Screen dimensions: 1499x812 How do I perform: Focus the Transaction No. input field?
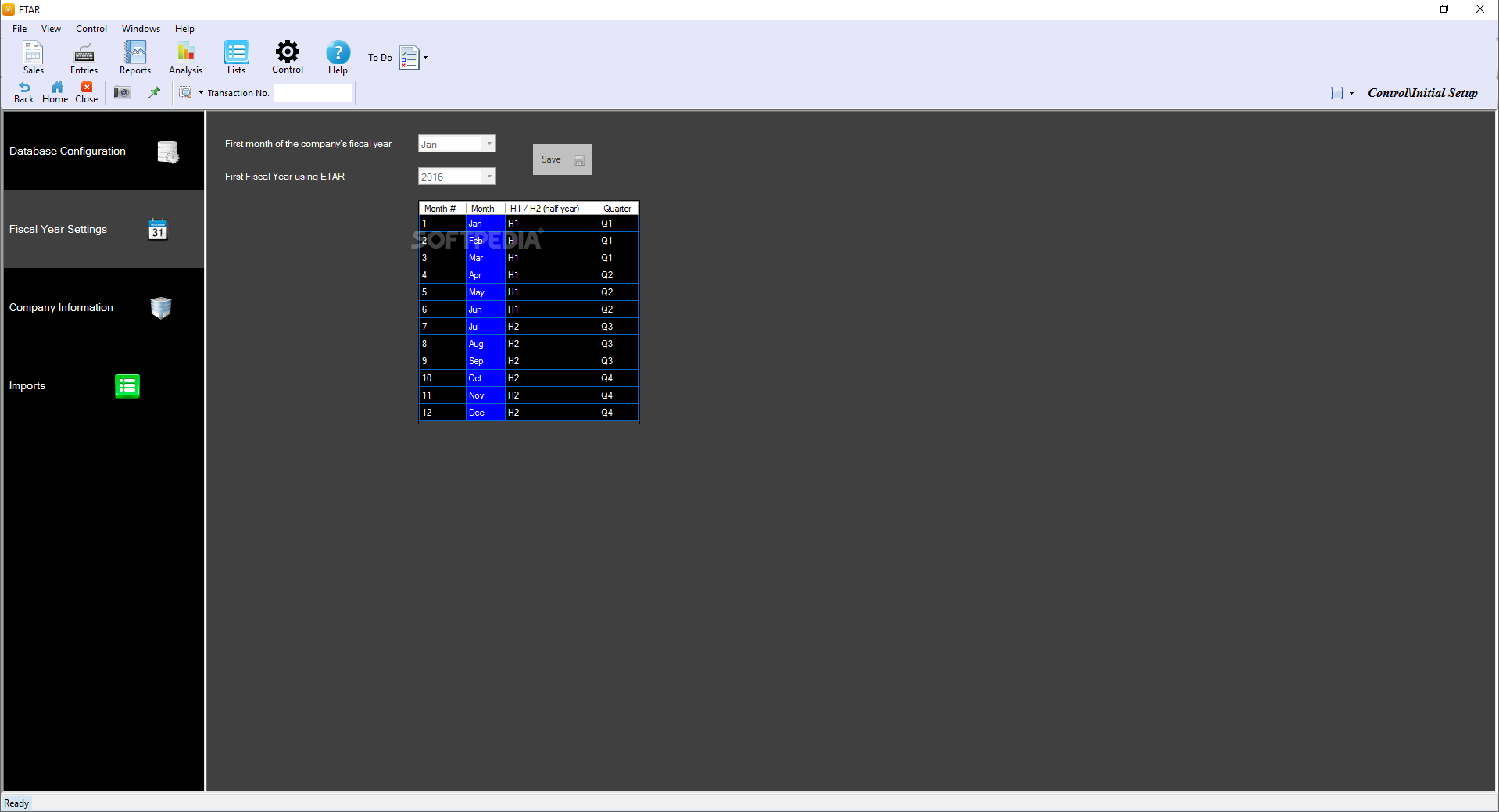313,93
